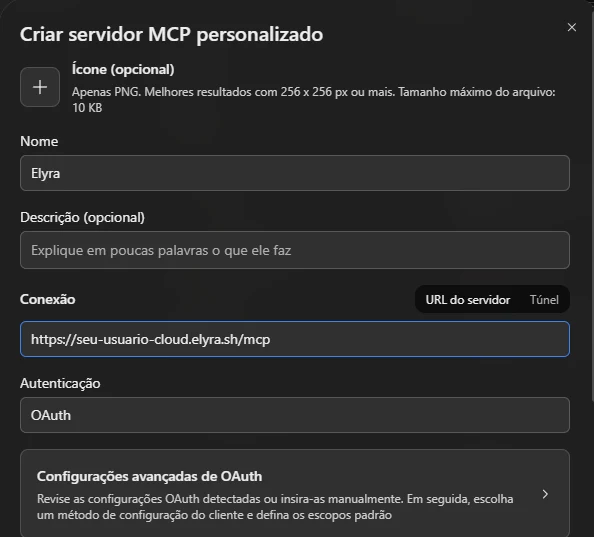Open the Autenticação OAuth dropdown
Image resolution: width=594 pixels, height=537 pixels.
(295, 415)
